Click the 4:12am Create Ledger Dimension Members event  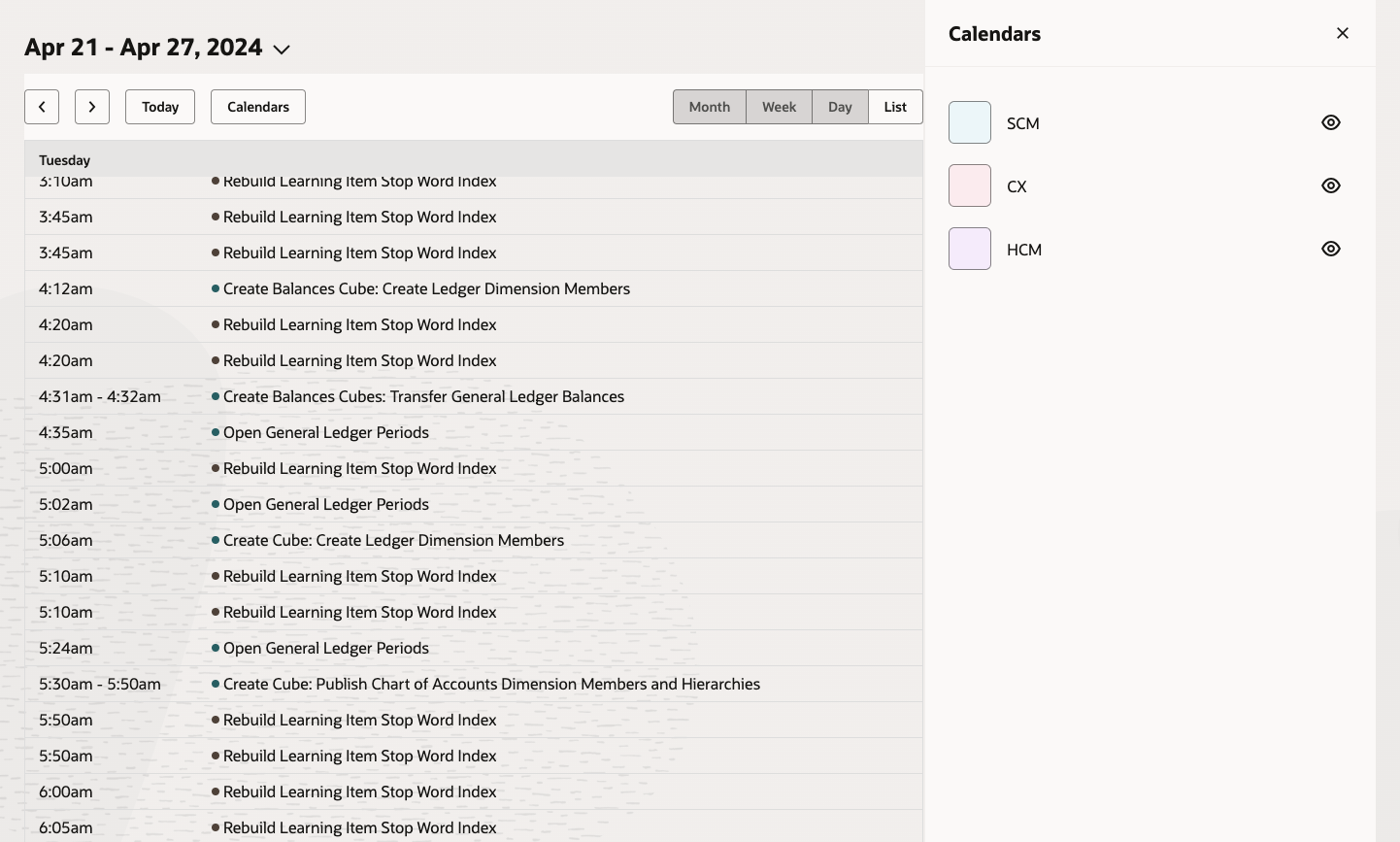coord(426,288)
